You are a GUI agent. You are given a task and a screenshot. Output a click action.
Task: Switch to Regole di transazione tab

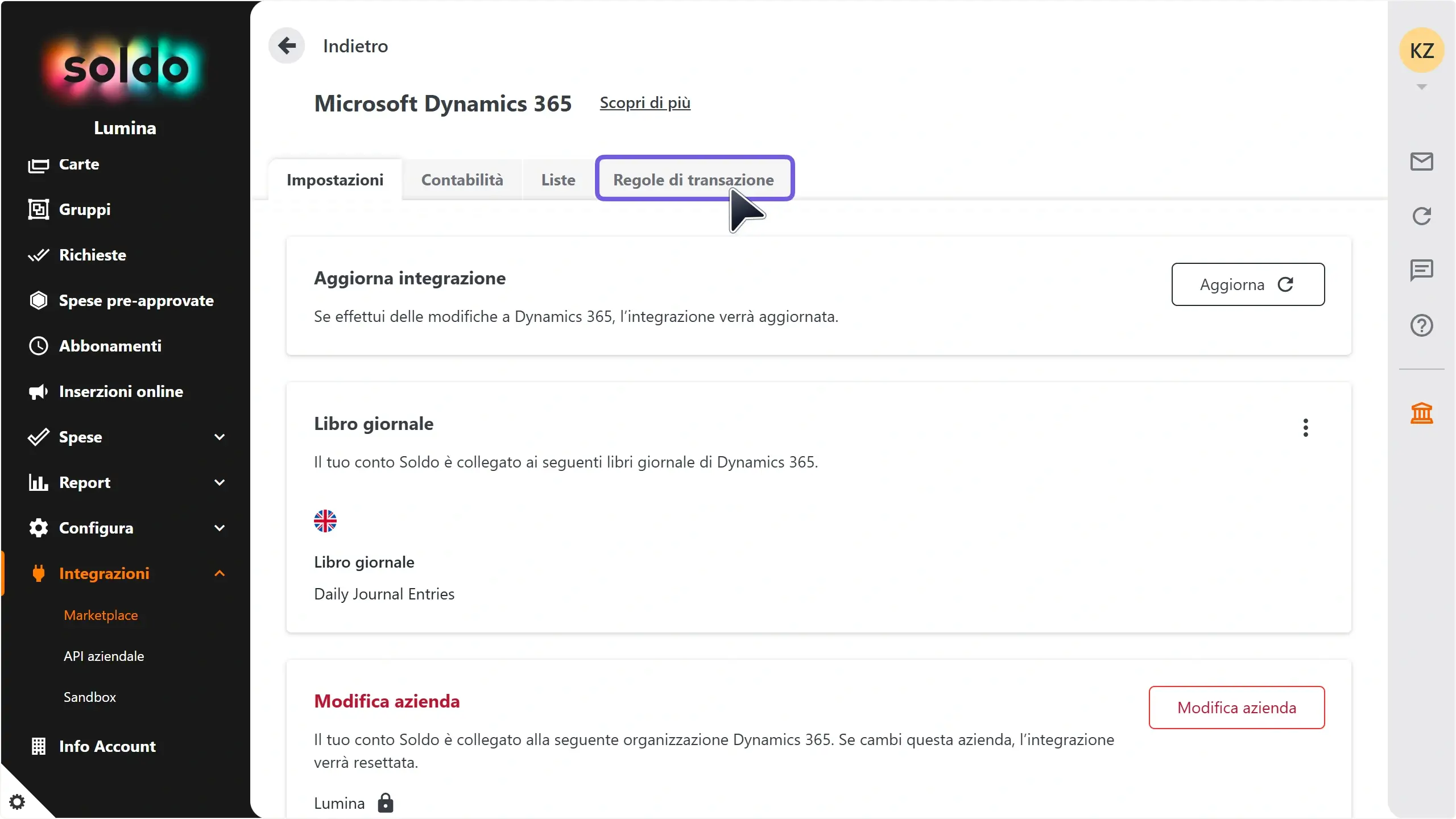click(x=694, y=179)
